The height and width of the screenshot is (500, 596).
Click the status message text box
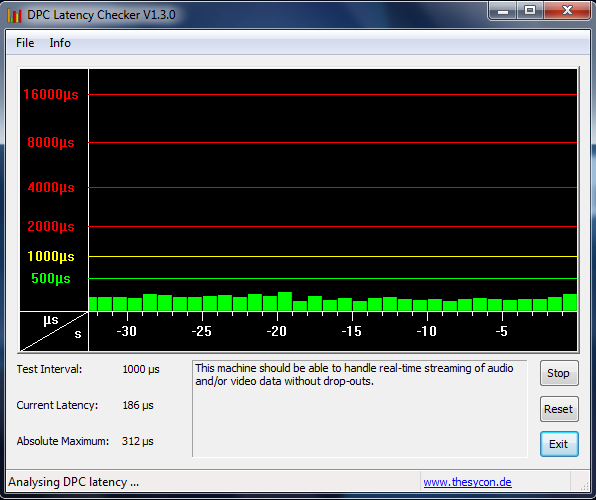[x=360, y=408]
